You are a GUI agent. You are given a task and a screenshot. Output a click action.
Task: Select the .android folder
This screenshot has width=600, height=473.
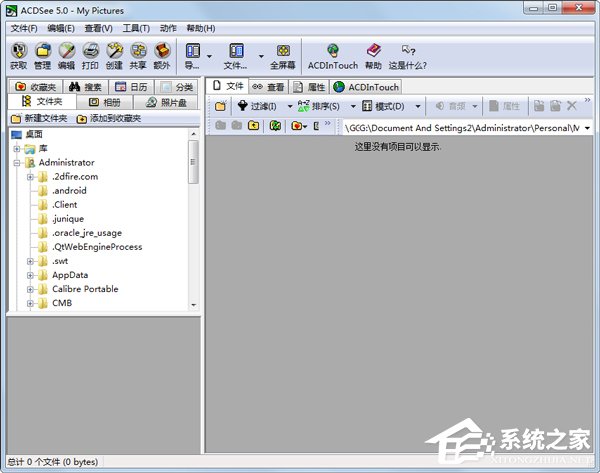(x=69, y=191)
